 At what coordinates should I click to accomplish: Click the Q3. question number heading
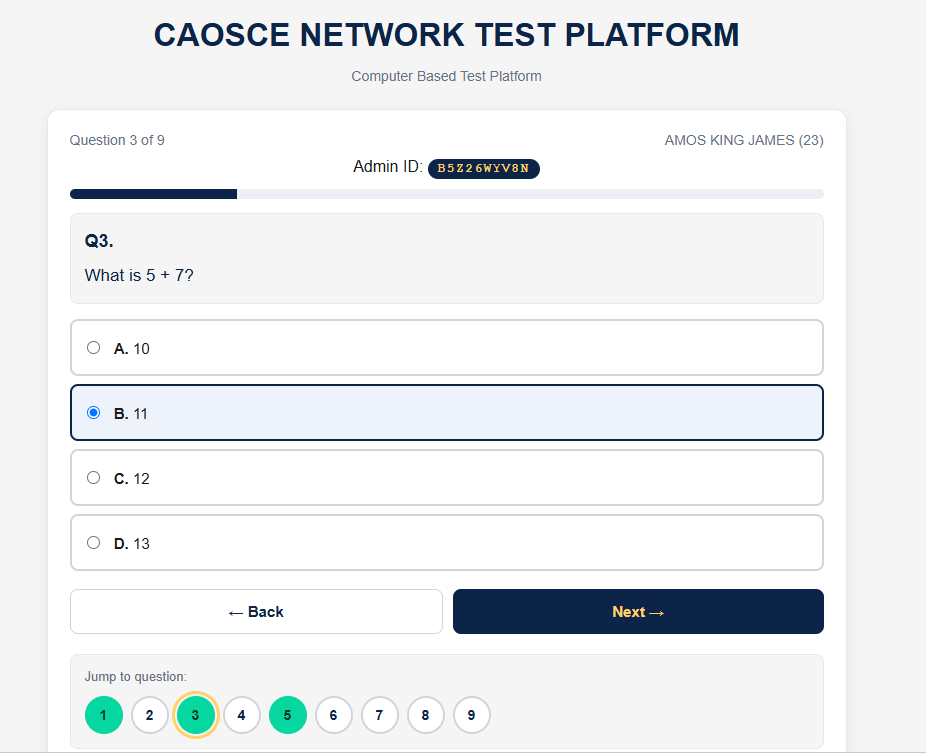coord(99,241)
